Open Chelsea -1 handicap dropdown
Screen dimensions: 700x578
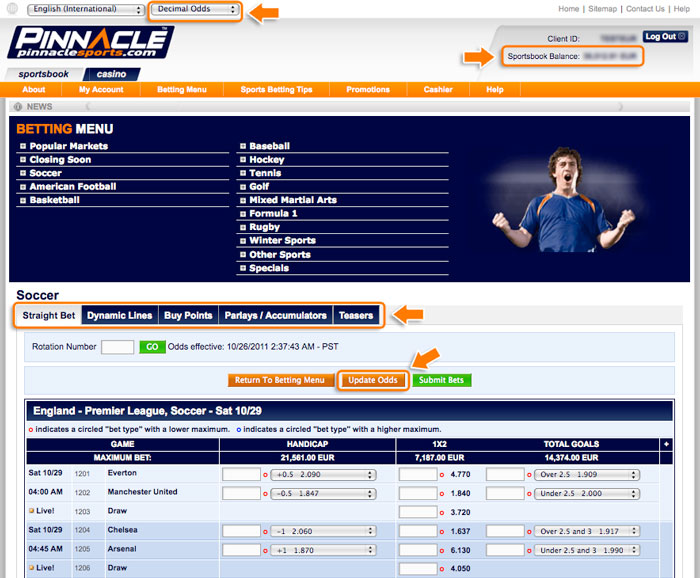point(323,531)
